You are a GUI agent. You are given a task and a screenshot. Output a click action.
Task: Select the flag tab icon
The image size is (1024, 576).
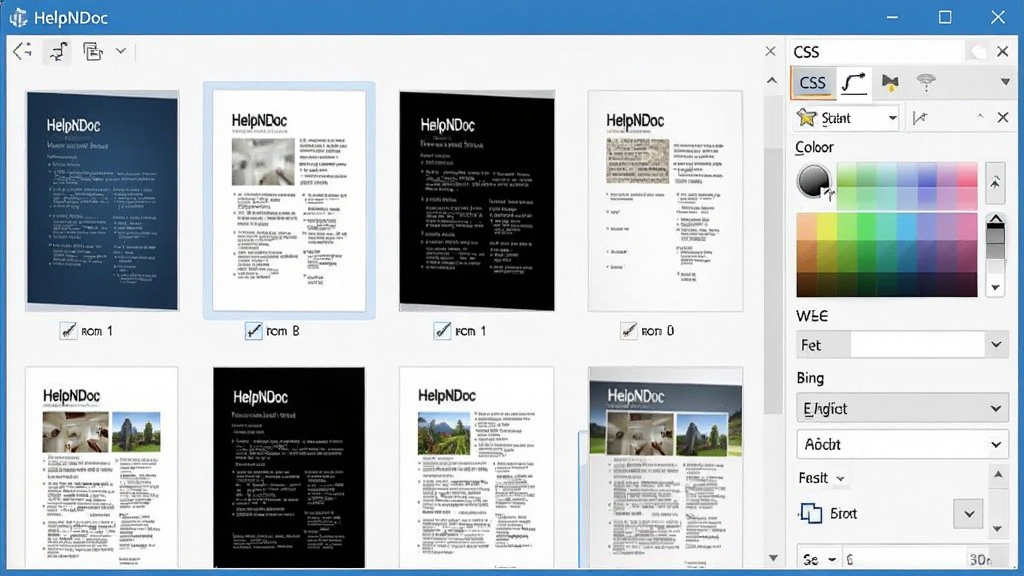pos(889,82)
